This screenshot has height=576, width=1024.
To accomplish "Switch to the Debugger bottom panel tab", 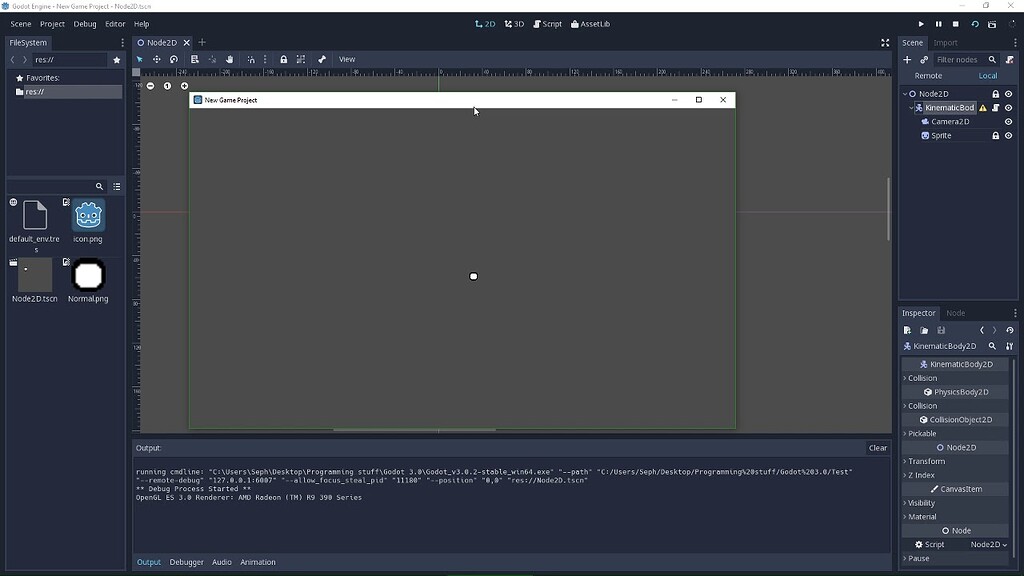I will pyautogui.click(x=186, y=562).
